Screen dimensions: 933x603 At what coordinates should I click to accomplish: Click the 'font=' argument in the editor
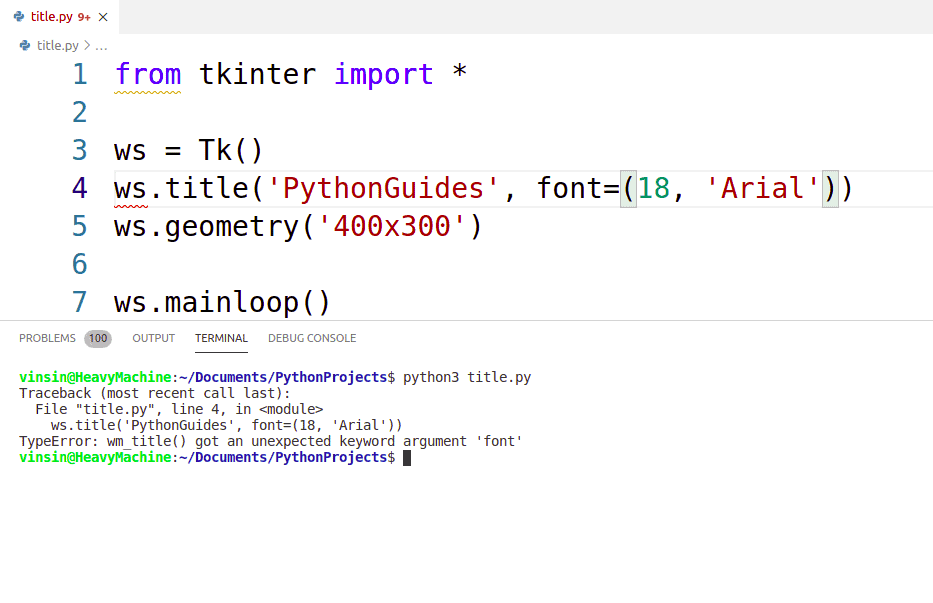[578, 189]
